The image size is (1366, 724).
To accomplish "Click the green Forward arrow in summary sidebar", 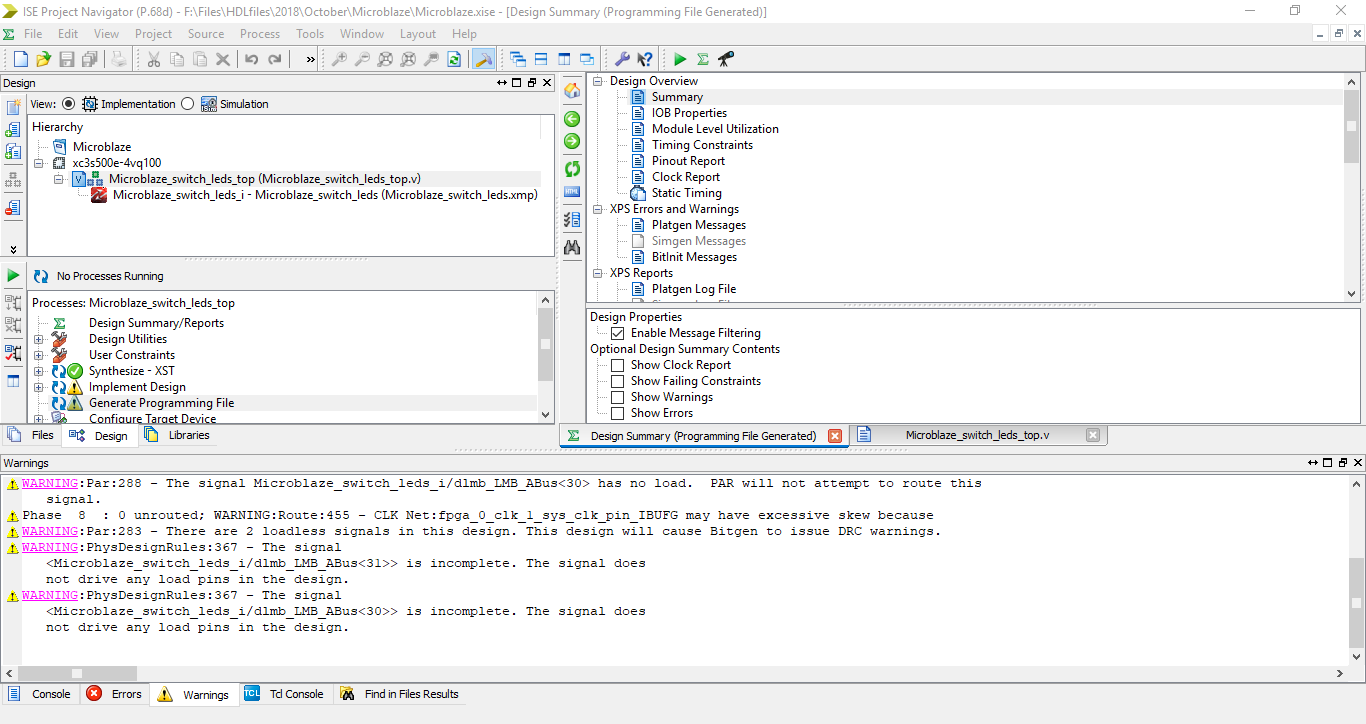I will pos(572,141).
